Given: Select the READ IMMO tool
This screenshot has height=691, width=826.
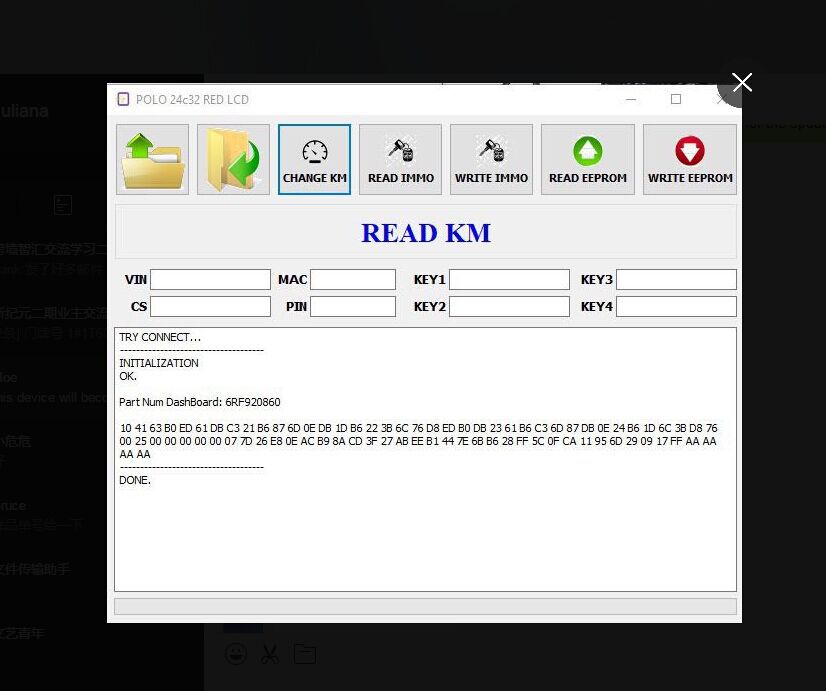Looking at the screenshot, I should (400, 159).
